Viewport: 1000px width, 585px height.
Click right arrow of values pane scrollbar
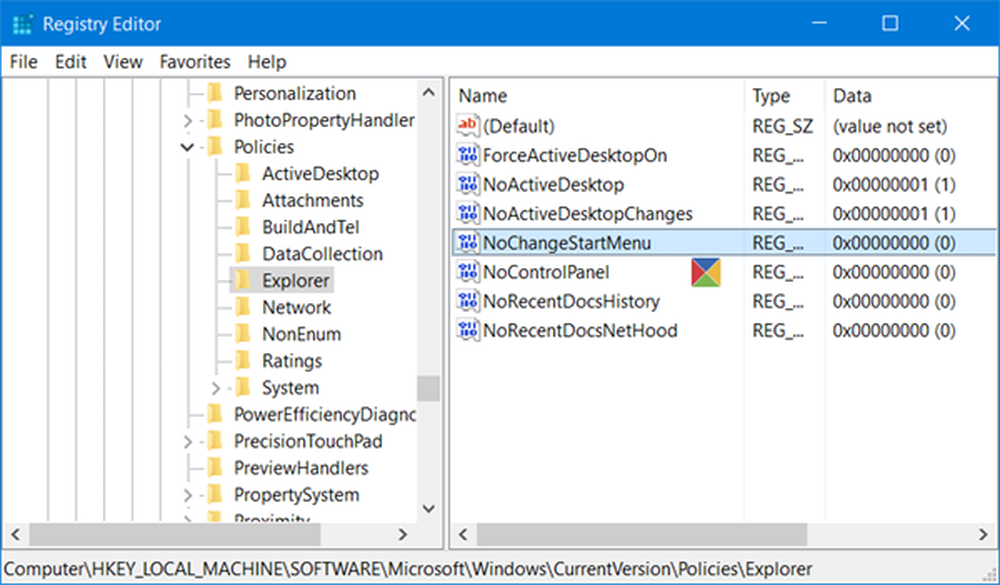[x=983, y=534]
